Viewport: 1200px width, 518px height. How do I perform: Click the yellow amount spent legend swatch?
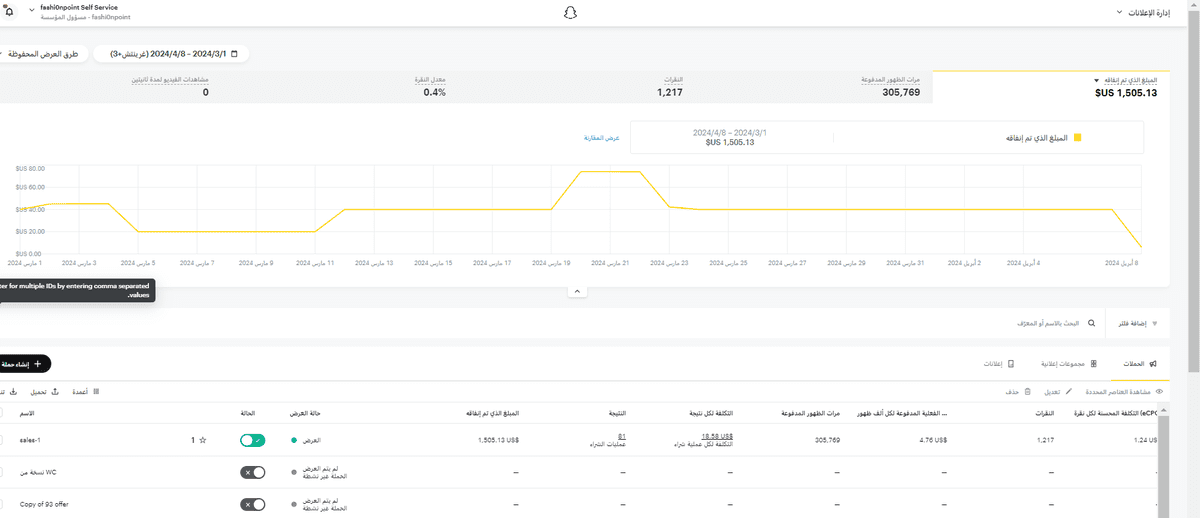[x=1077, y=138]
